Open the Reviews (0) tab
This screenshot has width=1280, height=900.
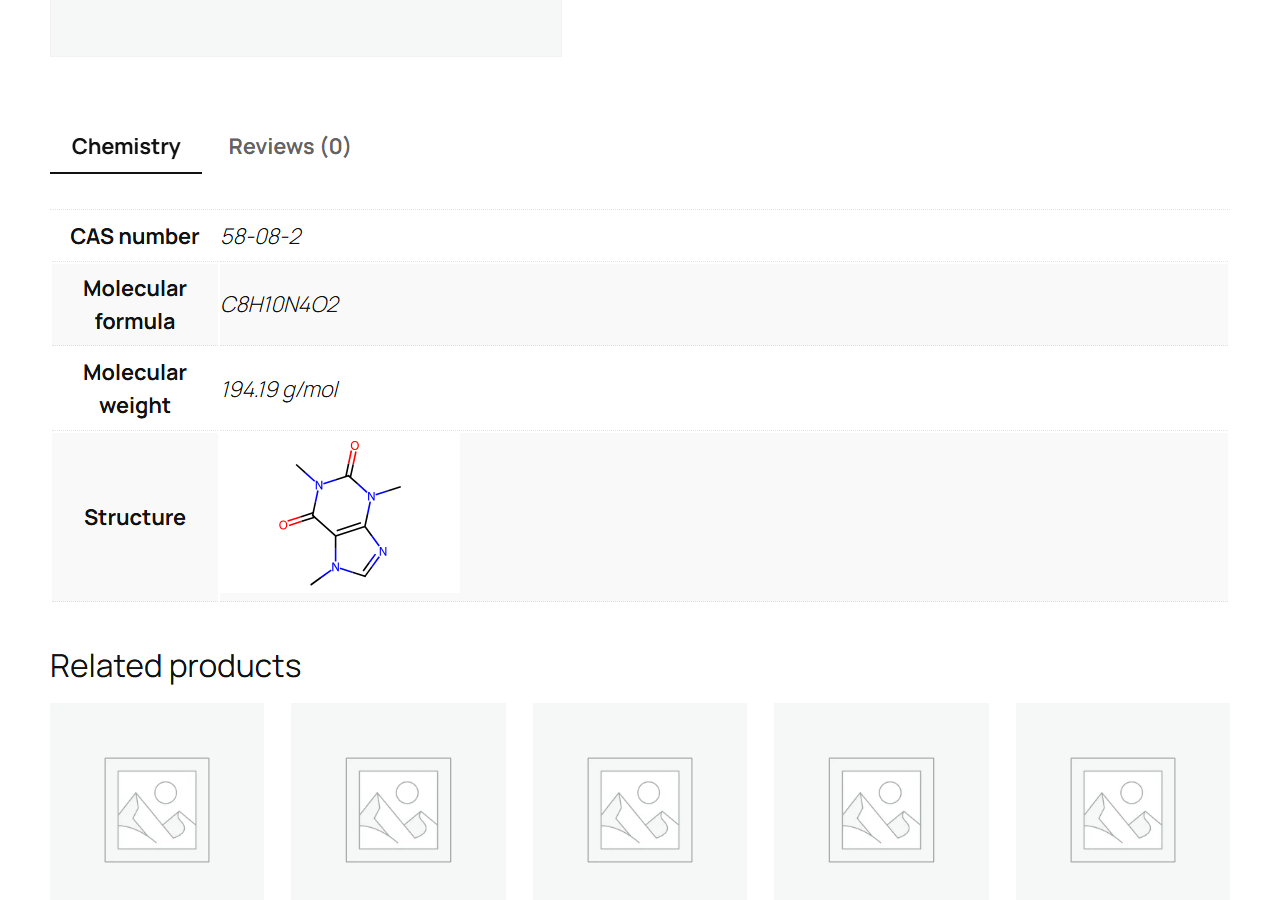click(x=290, y=146)
